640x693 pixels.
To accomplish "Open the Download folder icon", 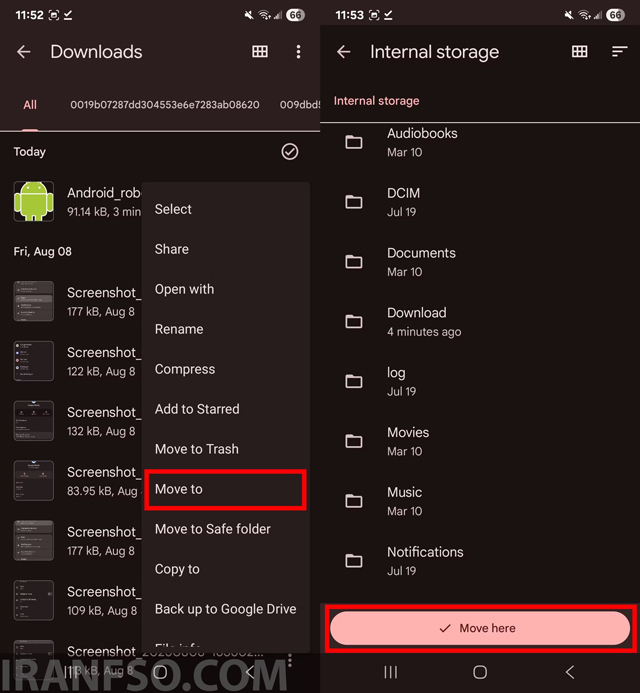I will pos(354,322).
